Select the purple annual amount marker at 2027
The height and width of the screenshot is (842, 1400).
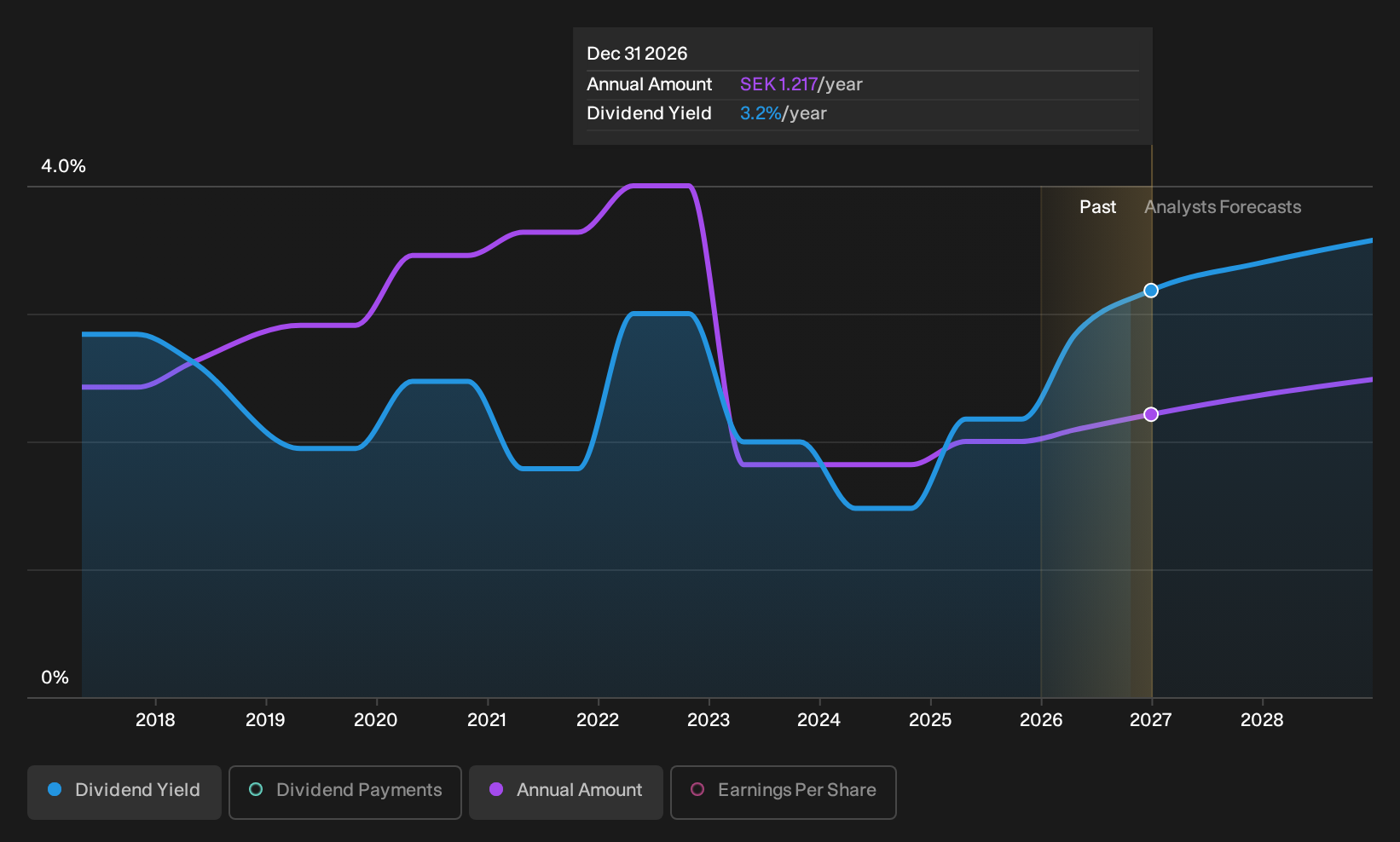[x=1151, y=414]
